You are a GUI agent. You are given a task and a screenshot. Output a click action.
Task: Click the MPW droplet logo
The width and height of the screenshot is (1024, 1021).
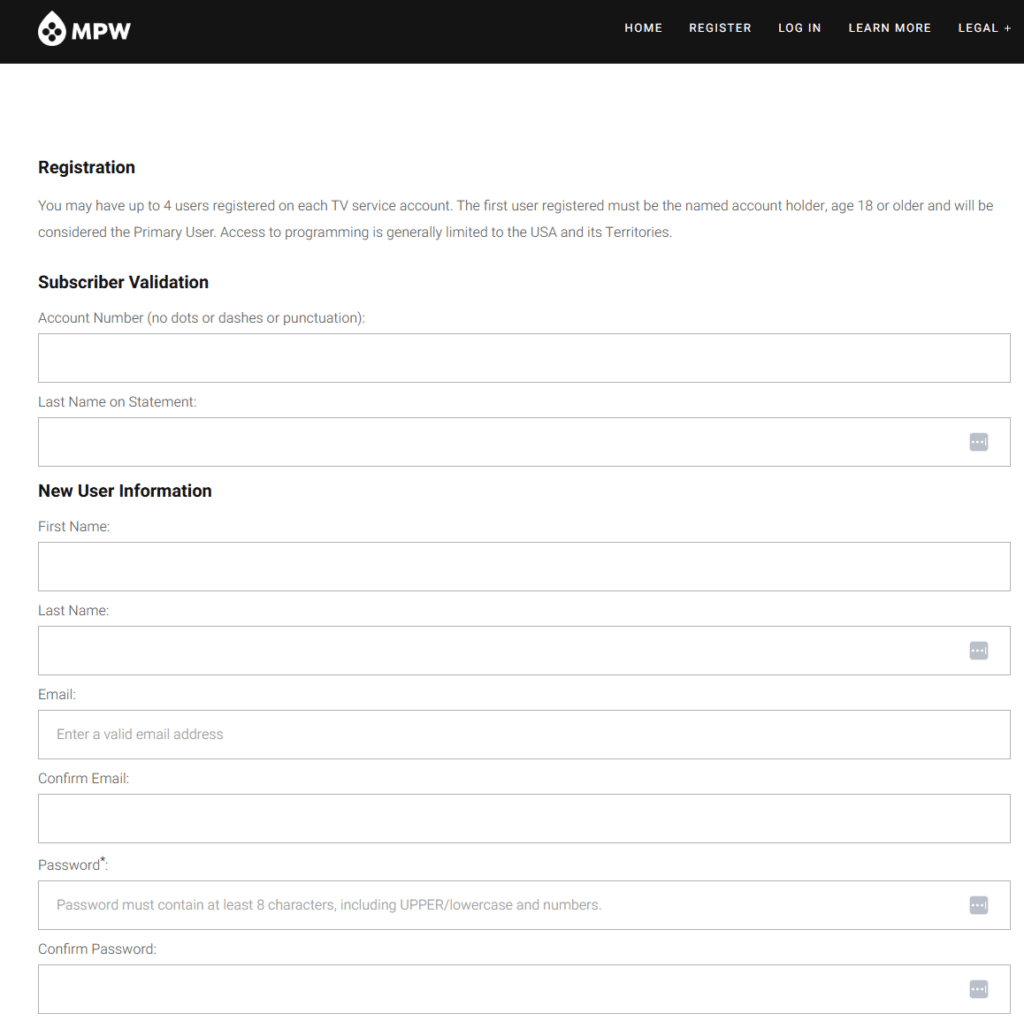click(x=51, y=30)
